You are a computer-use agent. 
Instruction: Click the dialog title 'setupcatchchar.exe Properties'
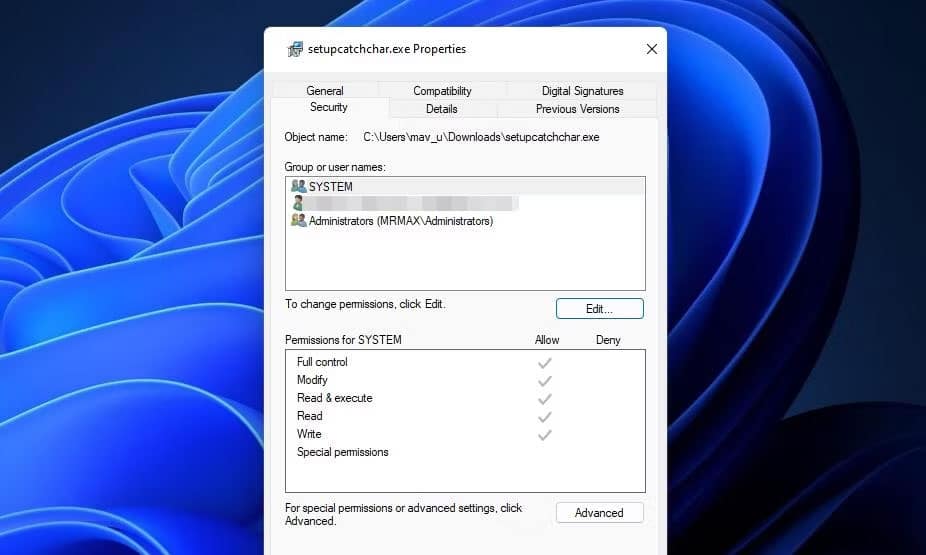click(x=387, y=49)
